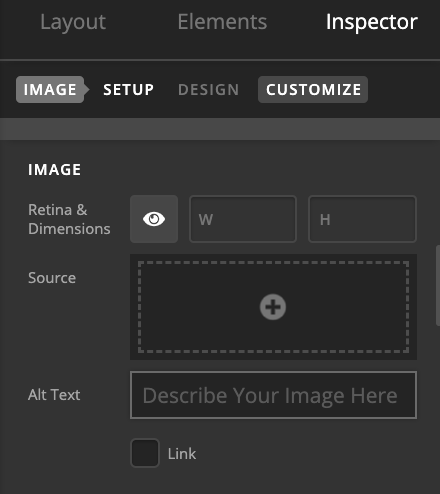
Task: Open the SETUP section
Action: (129, 90)
